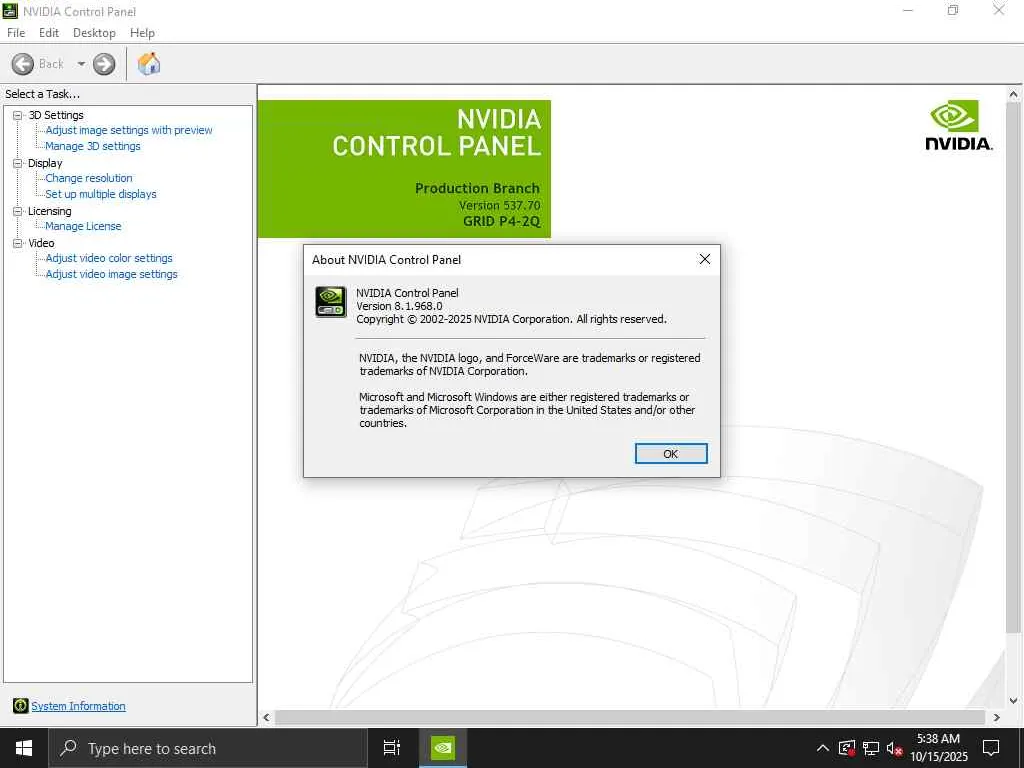Open the Back history dropdown arrow
The image size is (1024, 768).
click(81, 64)
